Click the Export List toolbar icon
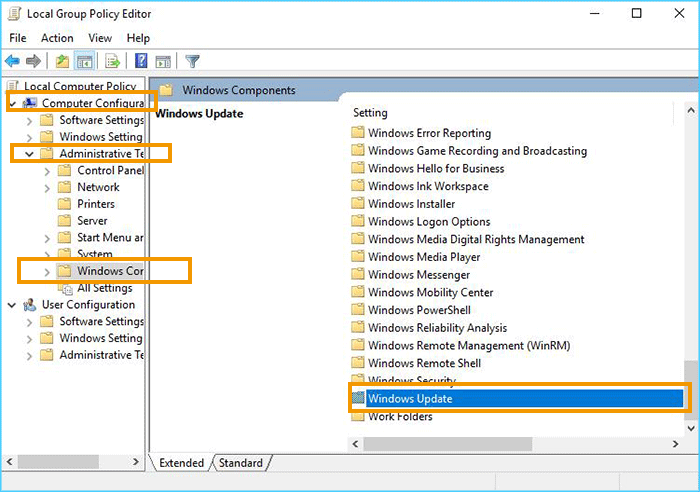Viewport: 700px width, 492px height. 112,62
